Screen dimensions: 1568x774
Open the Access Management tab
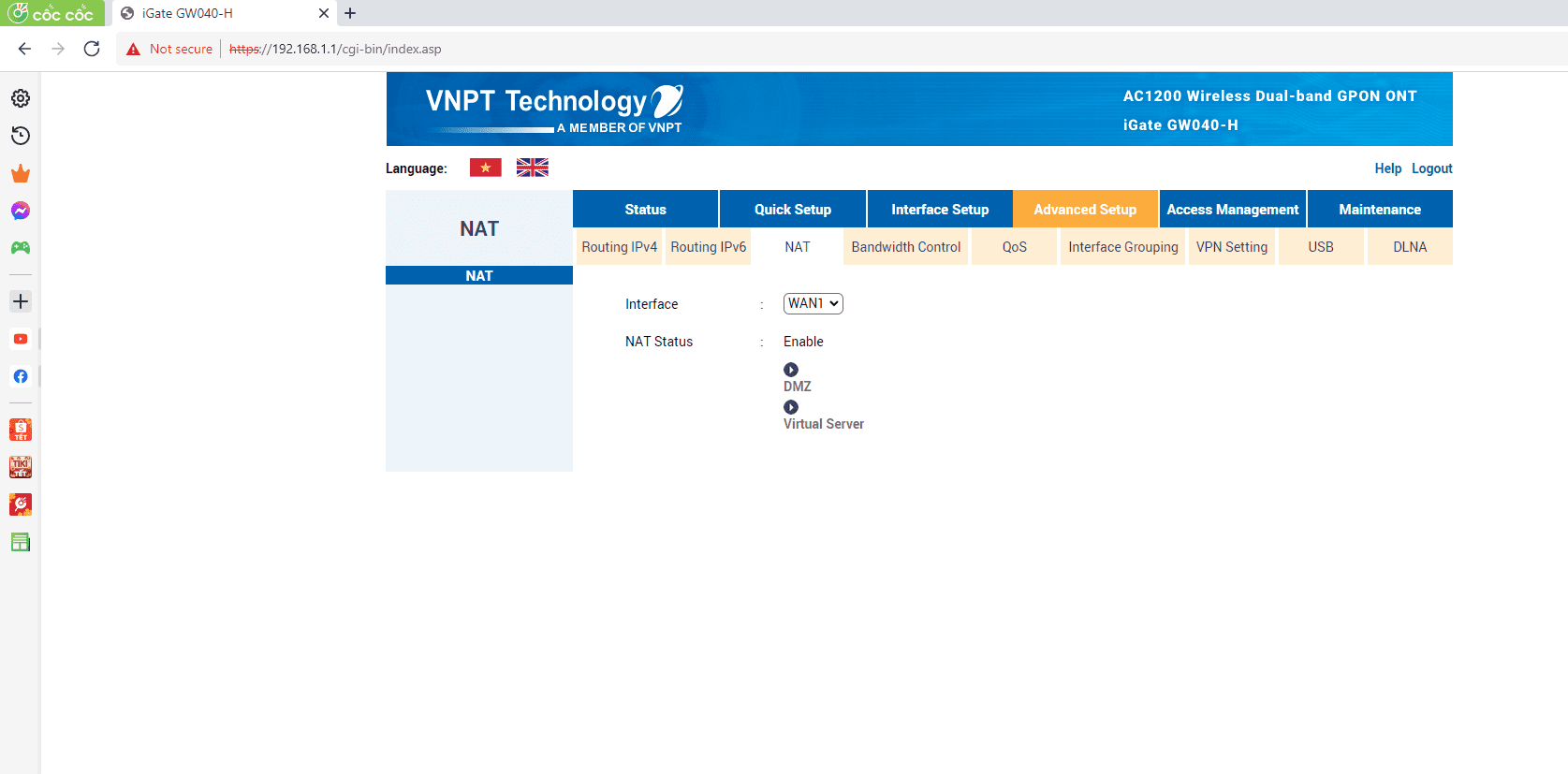tap(1233, 209)
